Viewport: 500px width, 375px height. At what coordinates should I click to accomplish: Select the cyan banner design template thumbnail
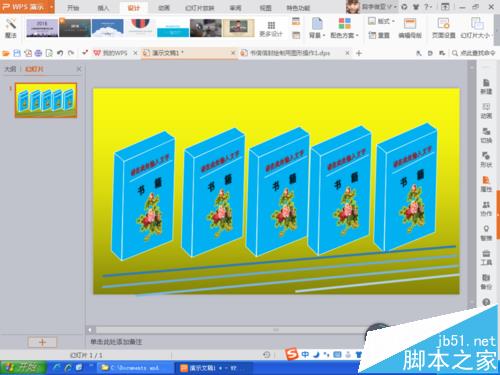pos(173,28)
